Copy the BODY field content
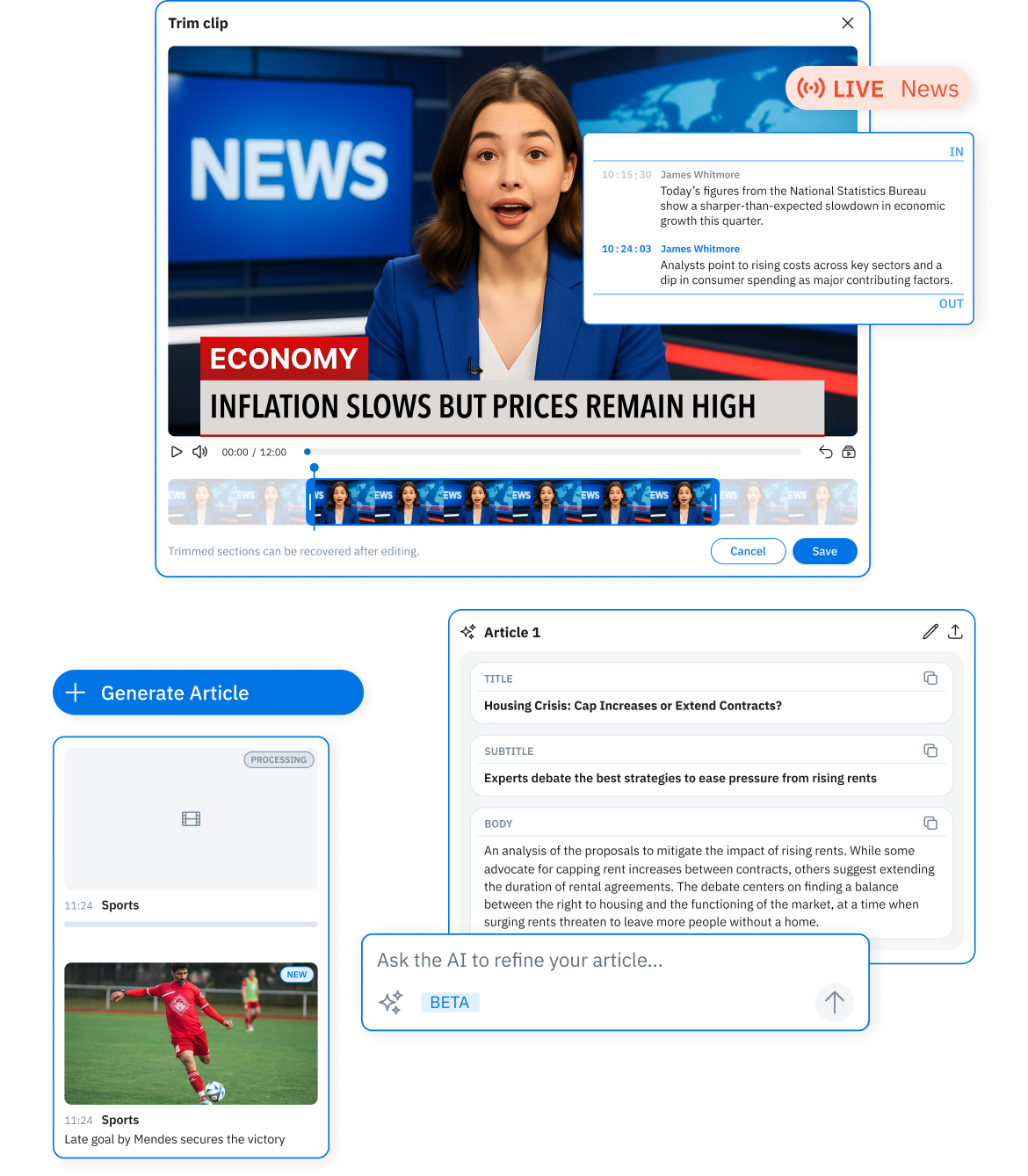The height and width of the screenshot is (1176, 1028). pyautogui.click(x=930, y=824)
